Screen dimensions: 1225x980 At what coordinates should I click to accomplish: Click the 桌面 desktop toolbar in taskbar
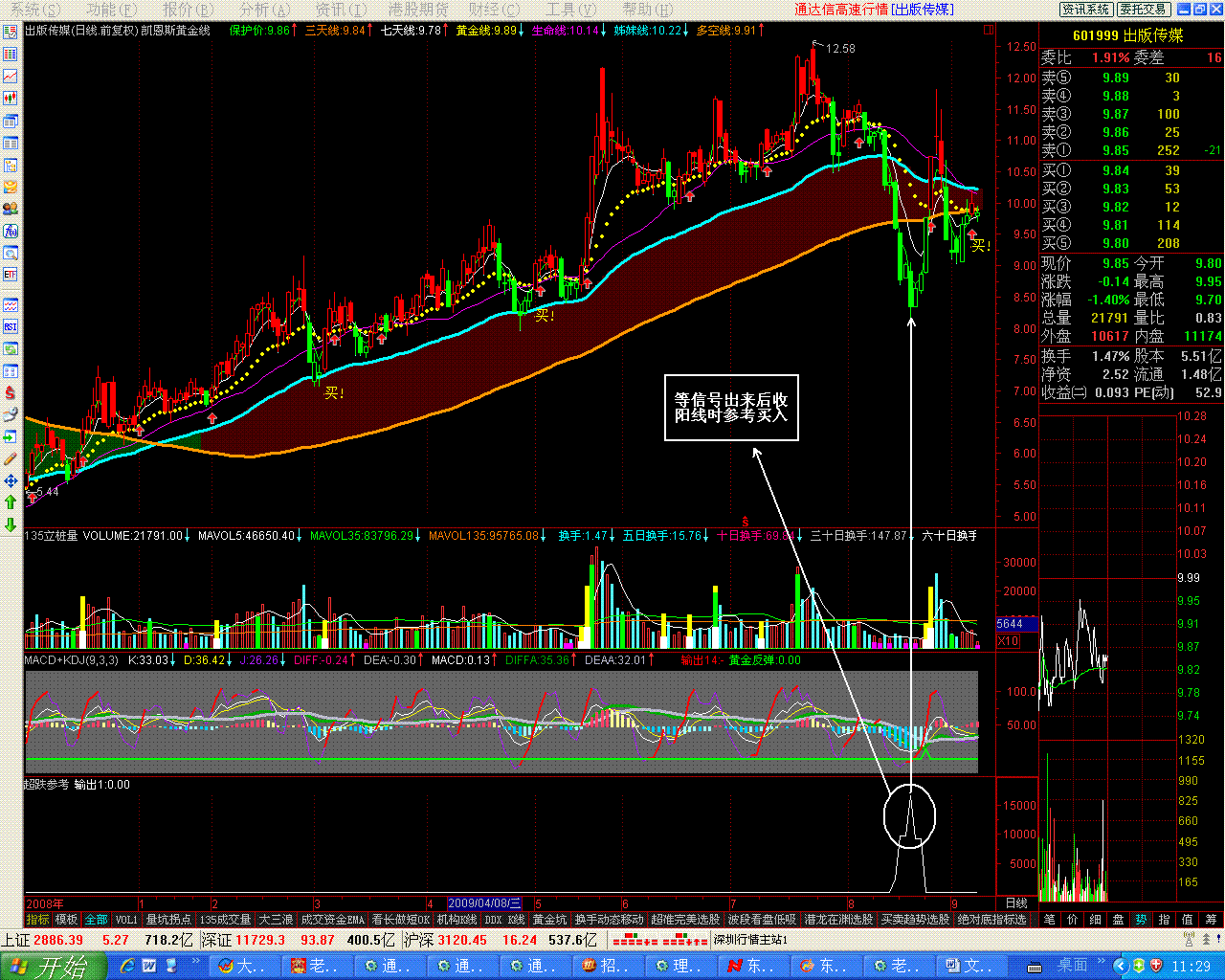1072,966
